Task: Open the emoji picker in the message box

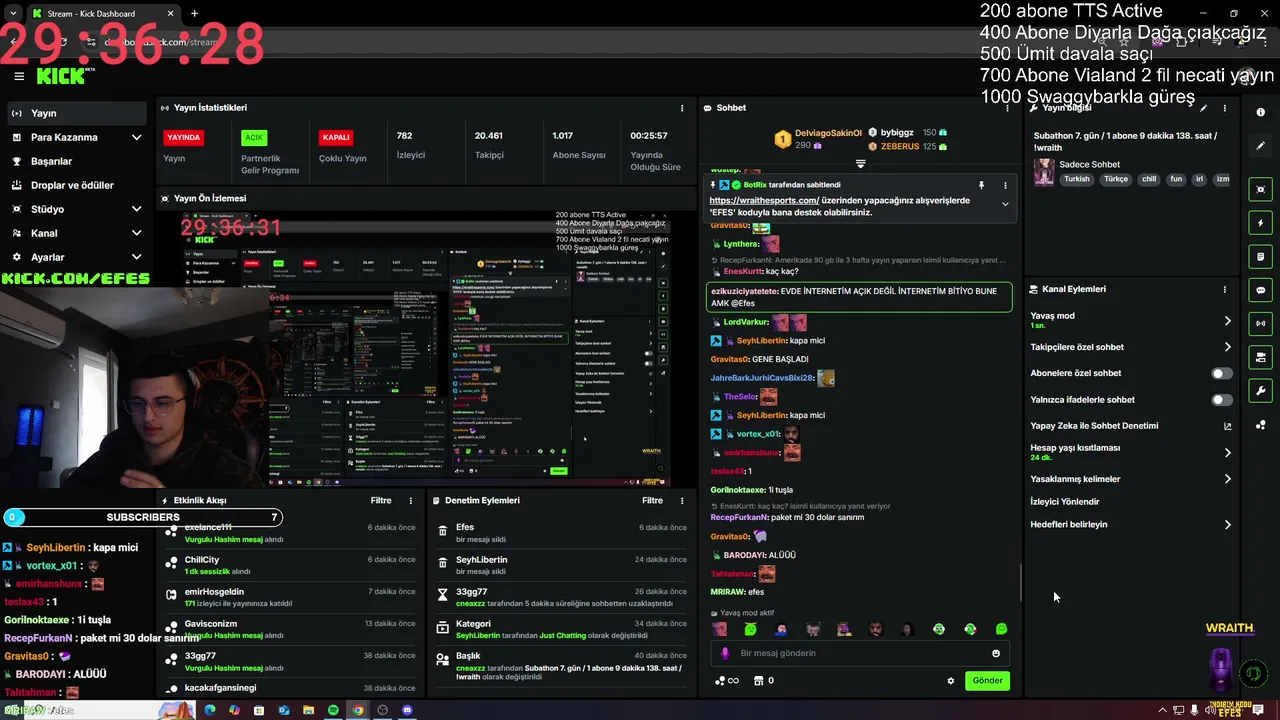Action: click(x=996, y=653)
